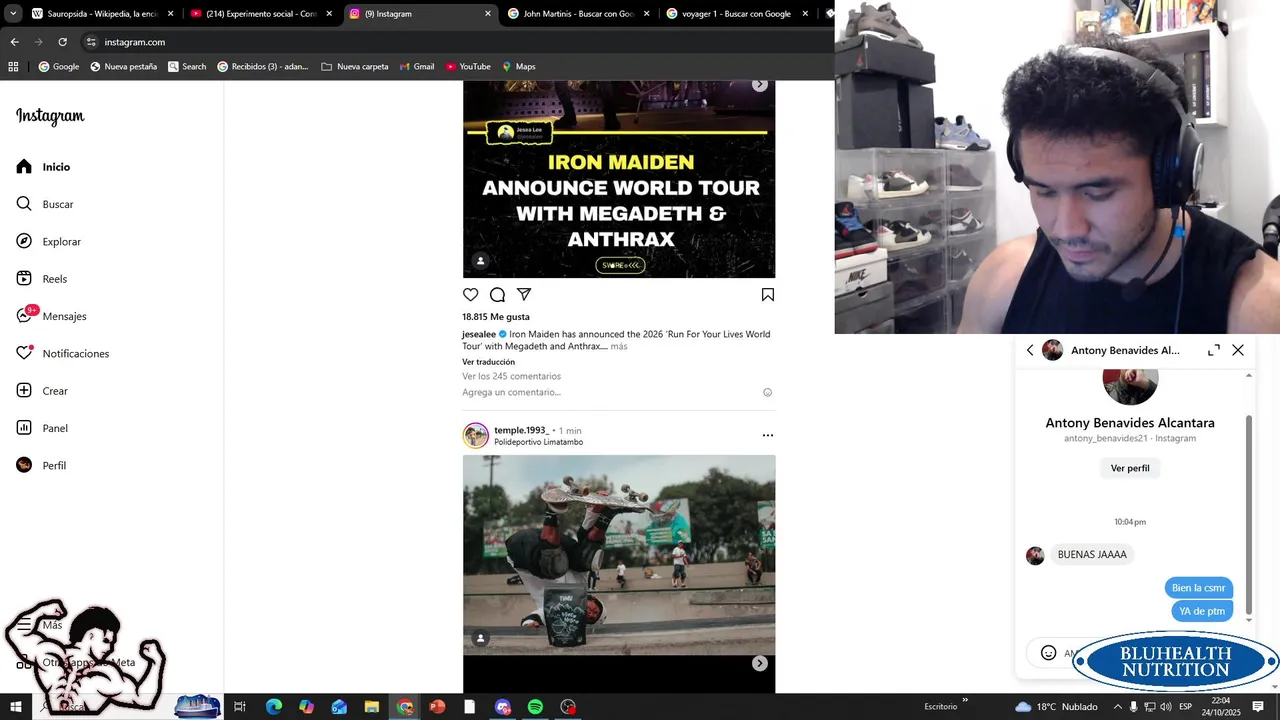Open Recibidos (3) bookmark
1280x720 pixels.
pos(262,67)
